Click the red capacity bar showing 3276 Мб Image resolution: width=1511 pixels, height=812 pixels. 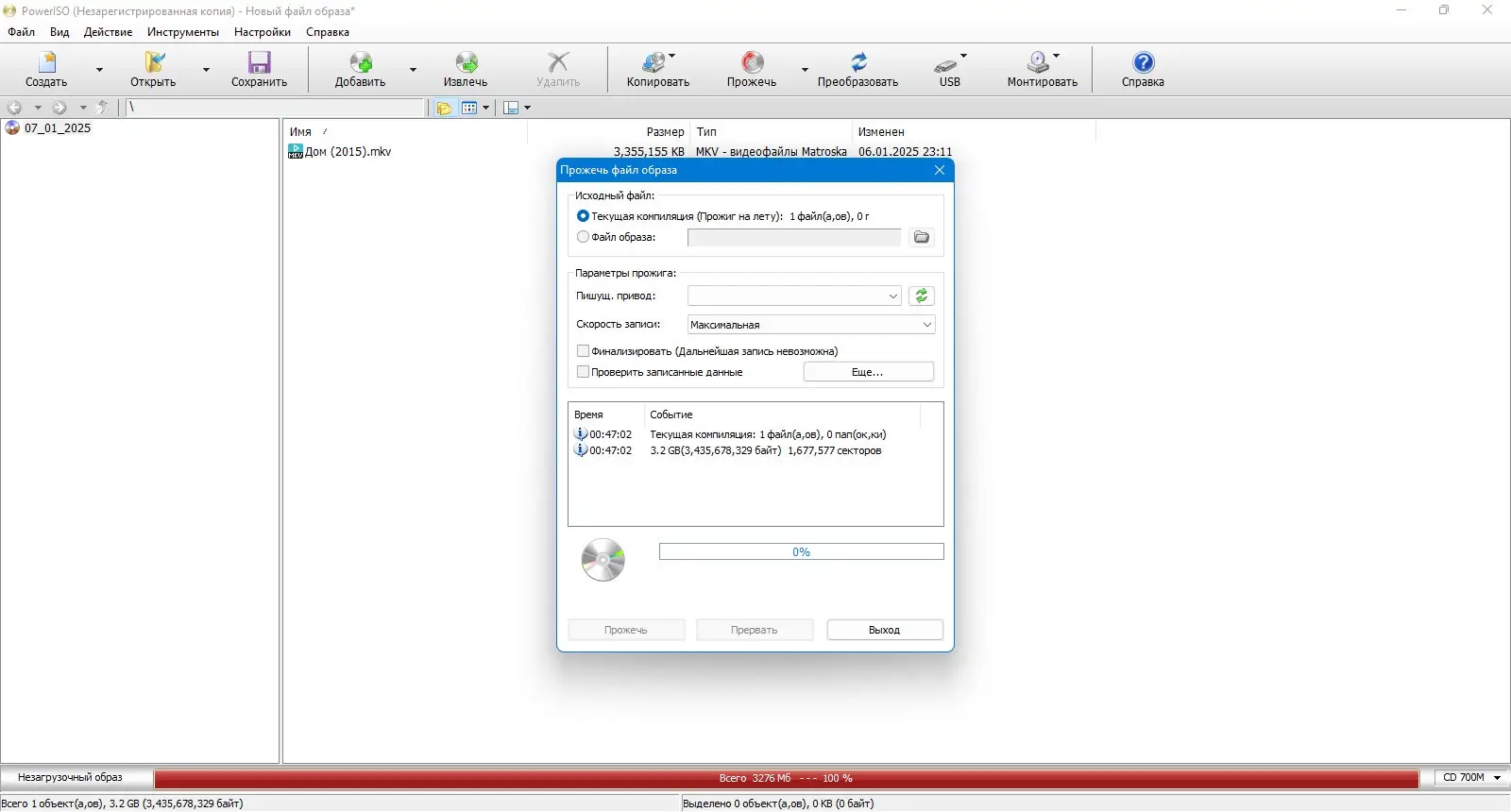(x=787, y=779)
